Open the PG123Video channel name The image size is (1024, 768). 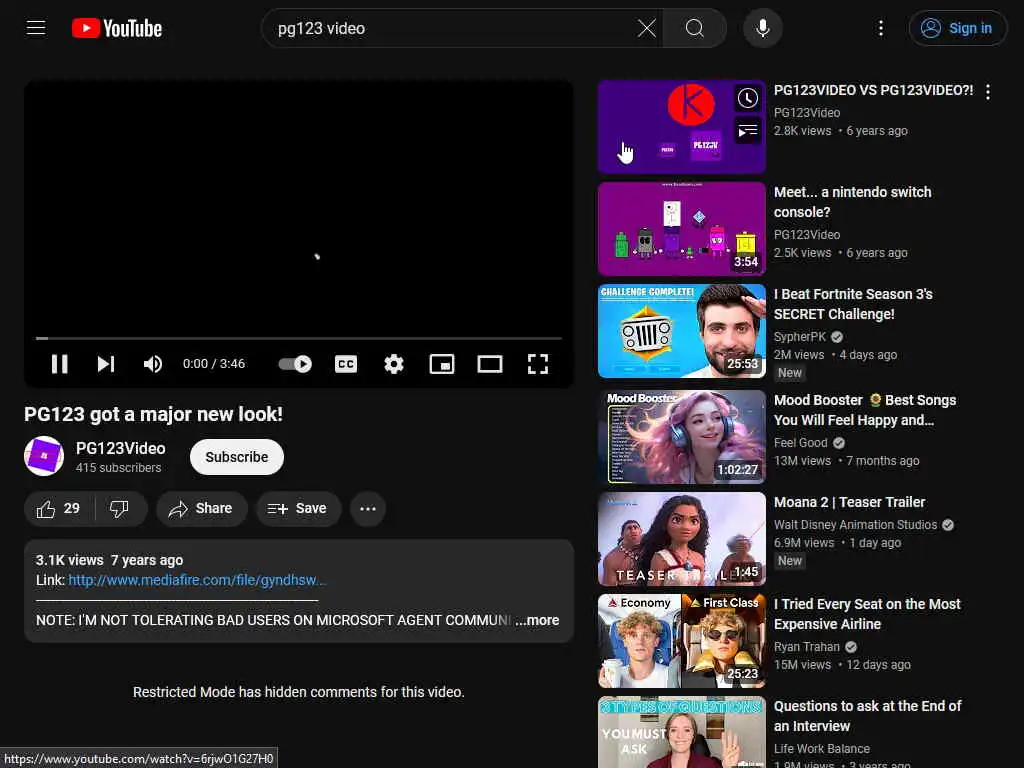121,448
